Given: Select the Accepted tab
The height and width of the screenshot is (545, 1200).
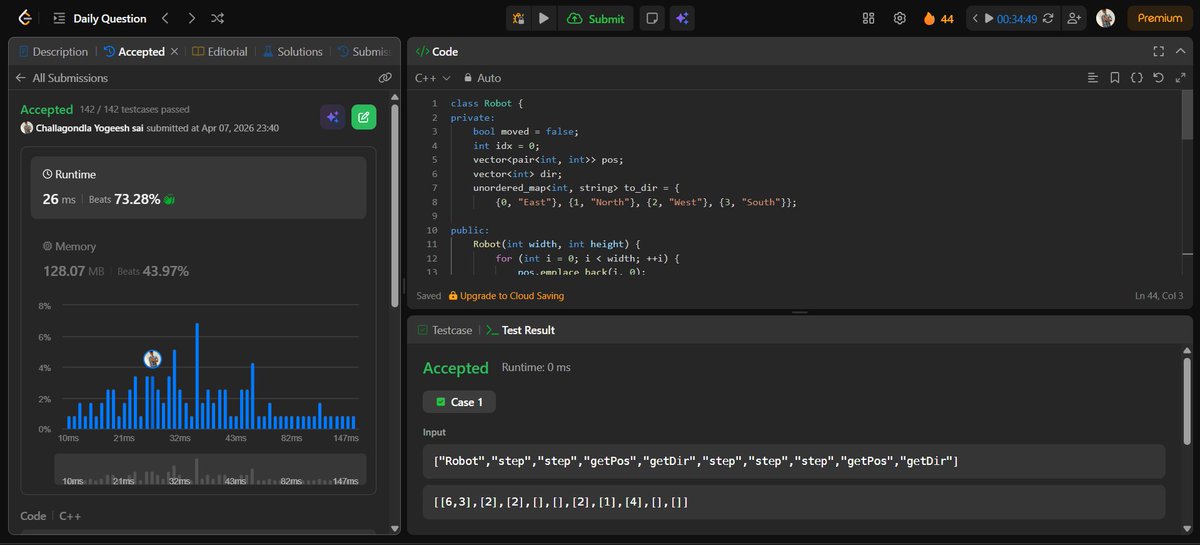Looking at the screenshot, I should pos(134,51).
